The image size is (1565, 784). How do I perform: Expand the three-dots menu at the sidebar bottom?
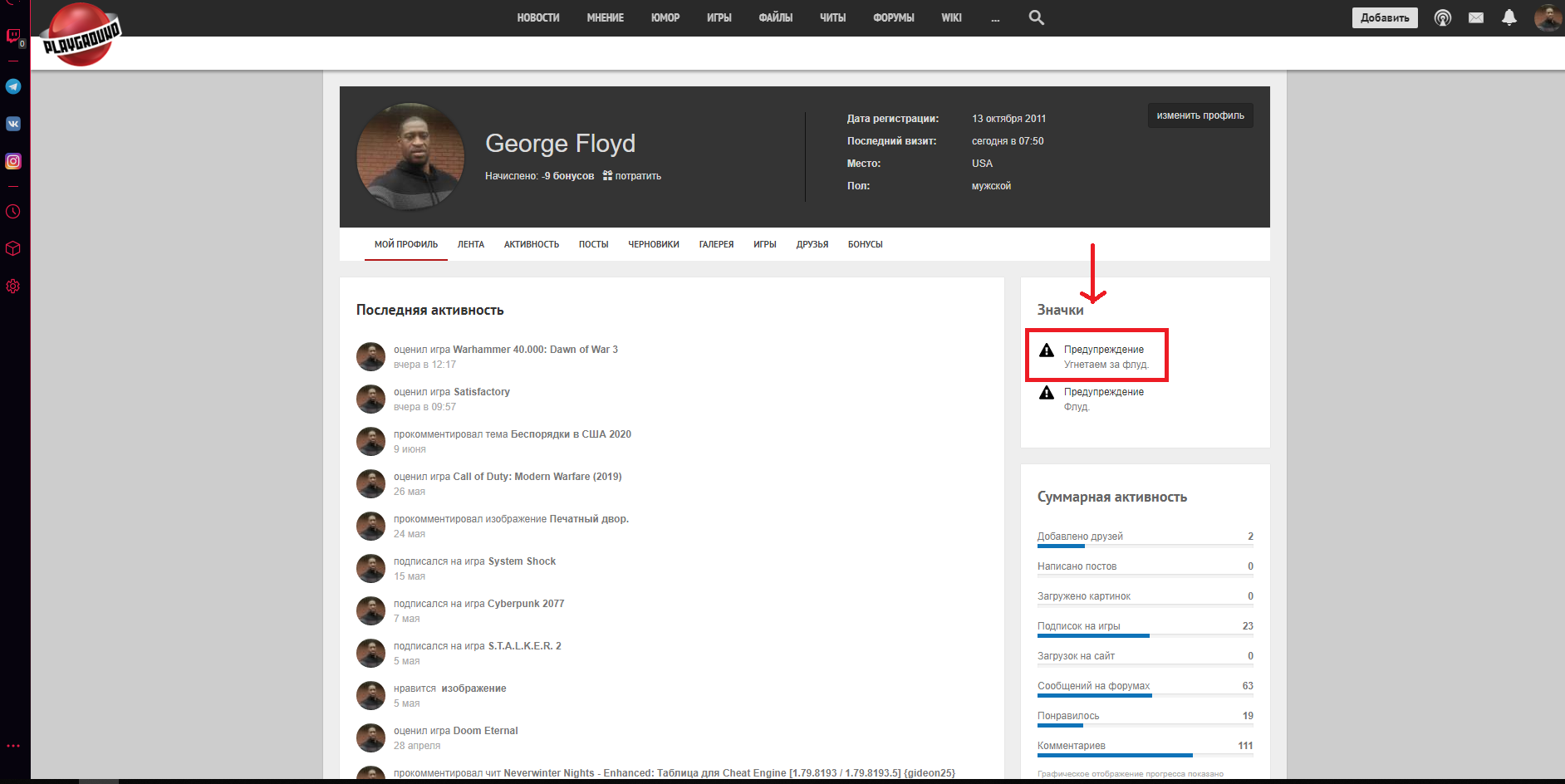pos(13,746)
